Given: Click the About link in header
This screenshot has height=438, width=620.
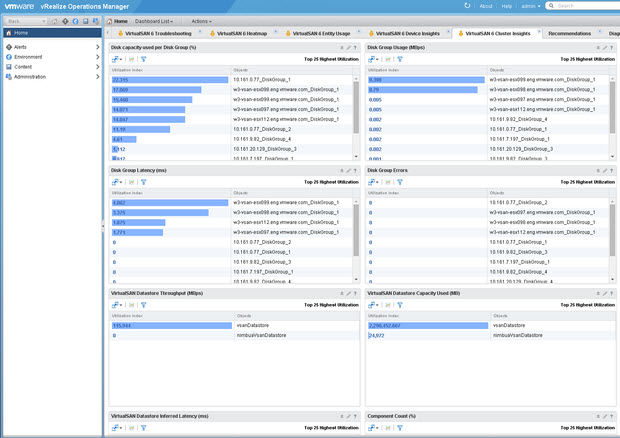Looking at the screenshot, I should tap(486, 6).
